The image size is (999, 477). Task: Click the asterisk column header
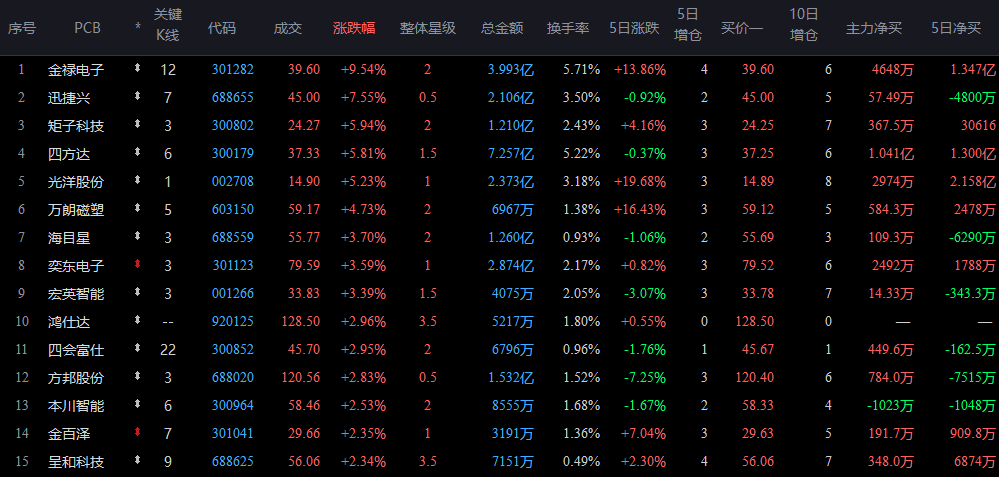(138, 28)
